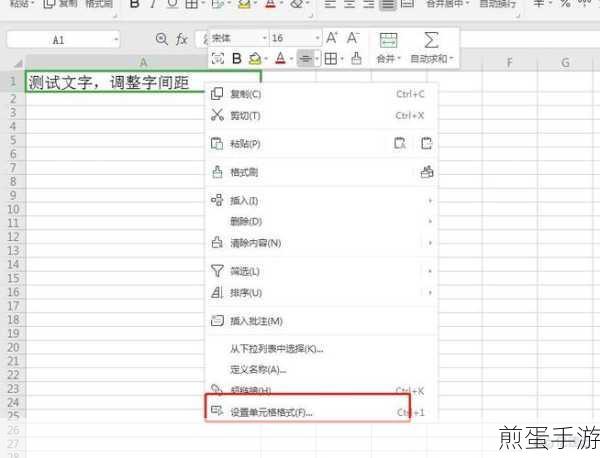Choose 清除内容(N) from the context menu
This screenshot has height=458, width=600.
click(x=321, y=243)
